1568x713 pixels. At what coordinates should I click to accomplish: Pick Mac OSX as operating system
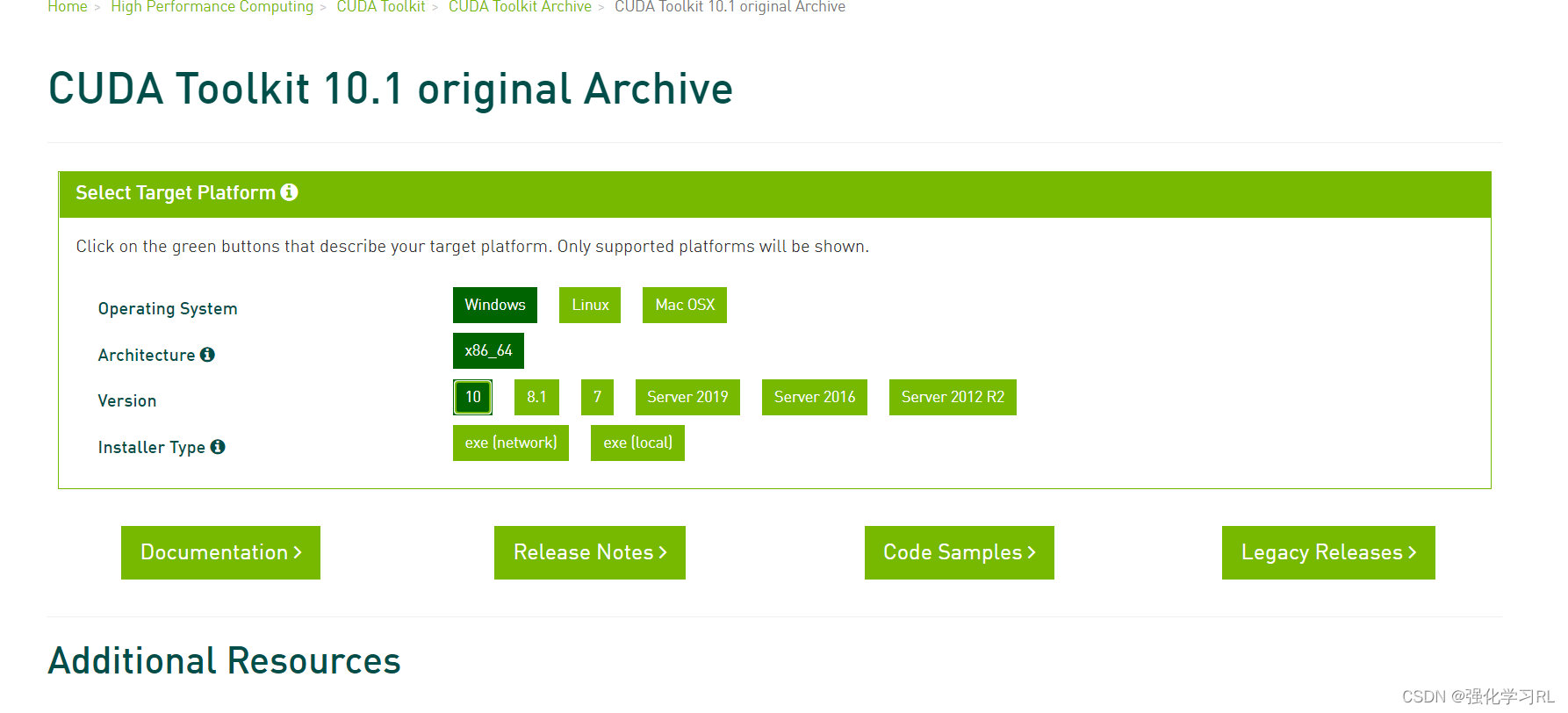click(685, 305)
